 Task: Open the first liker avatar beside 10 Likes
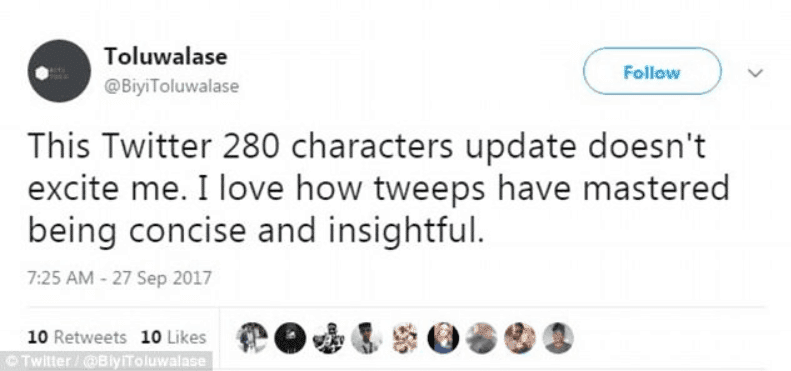pyautogui.click(x=252, y=338)
